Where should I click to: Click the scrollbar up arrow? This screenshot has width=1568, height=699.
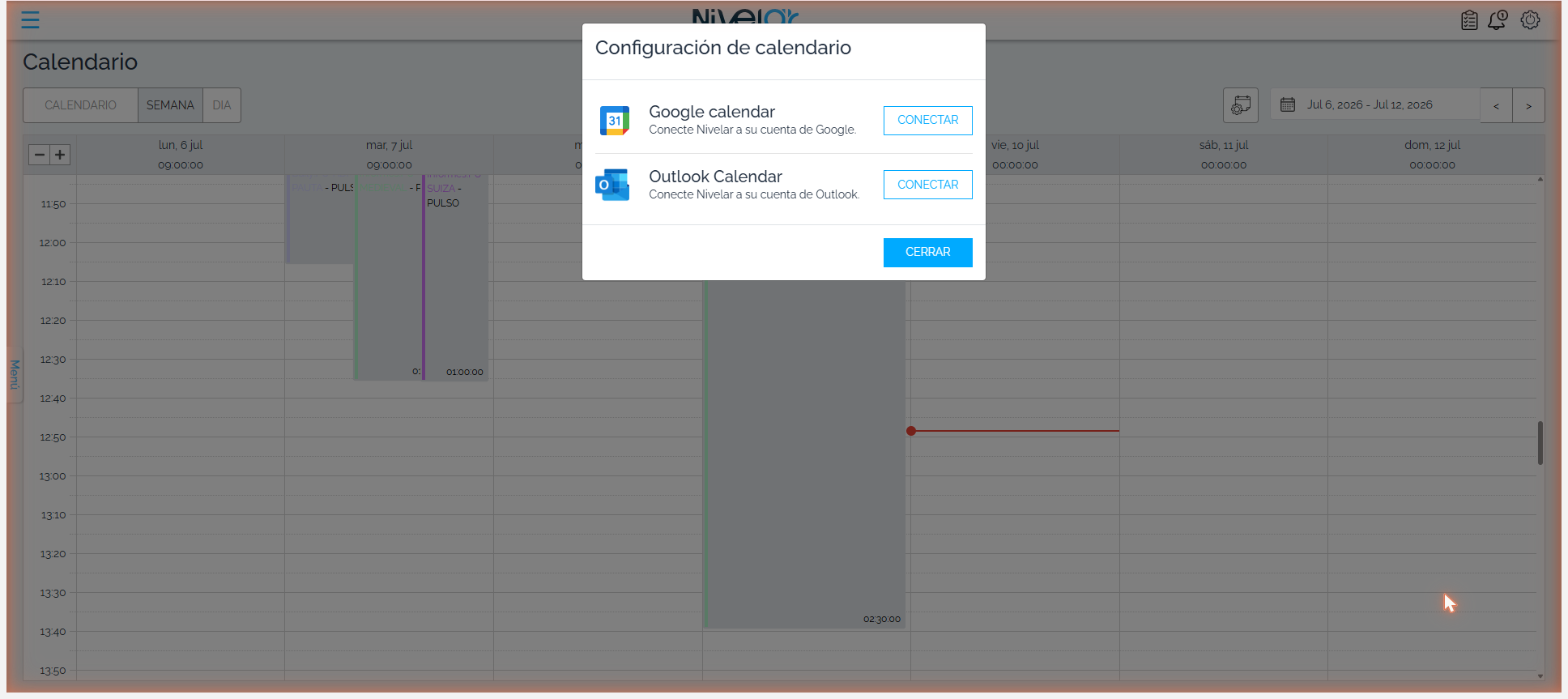pyautogui.click(x=1540, y=179)
